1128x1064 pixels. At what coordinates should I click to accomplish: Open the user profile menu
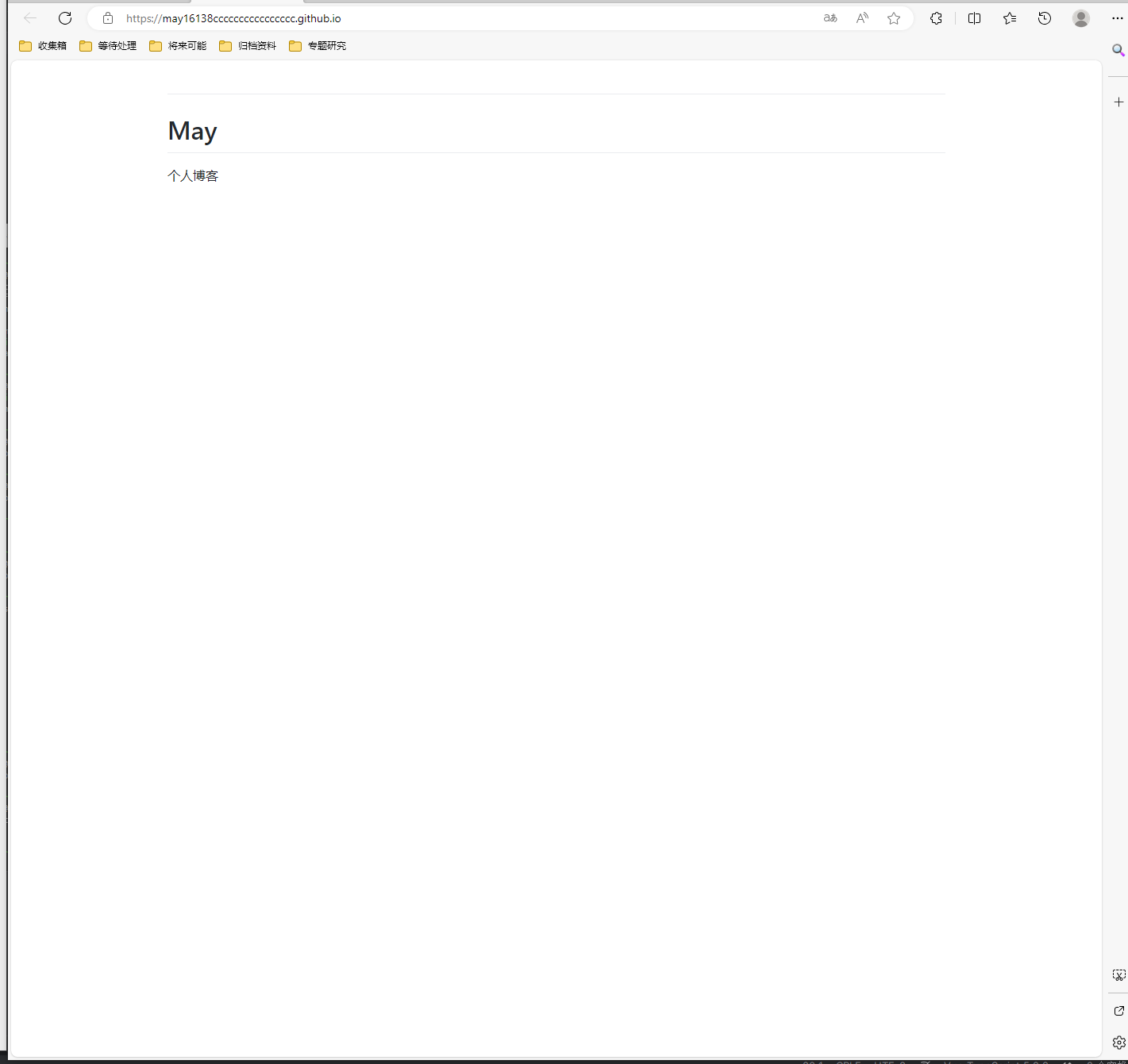(x=1080, y=18)
